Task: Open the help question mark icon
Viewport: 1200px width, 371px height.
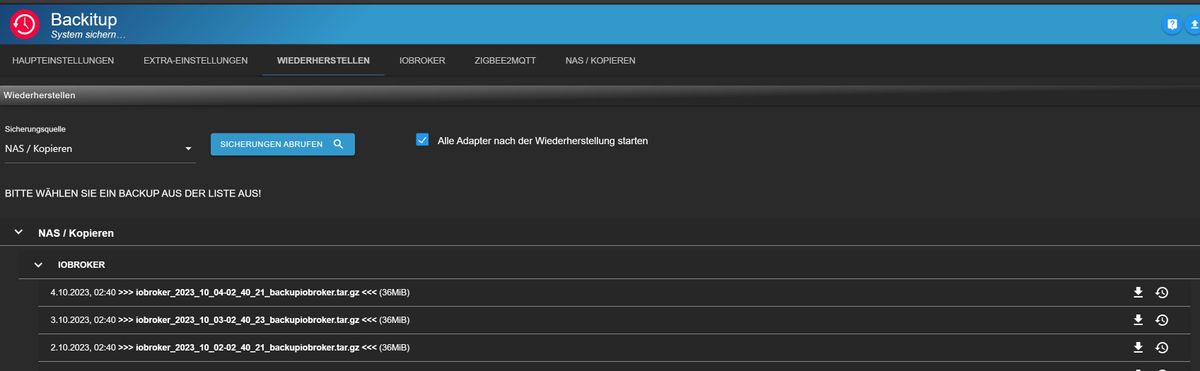Action: pyautogui.click(x=1171, y=24)
